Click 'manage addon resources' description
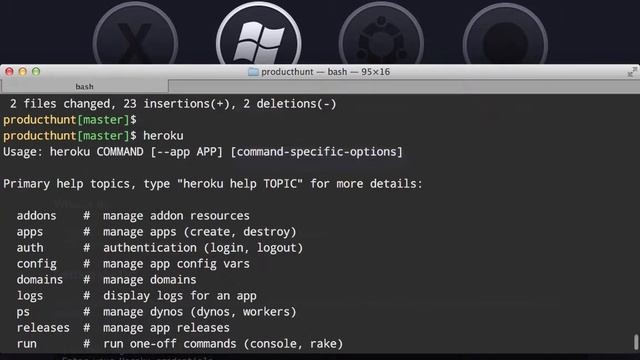The image size is (640, 360). (176, 216)
